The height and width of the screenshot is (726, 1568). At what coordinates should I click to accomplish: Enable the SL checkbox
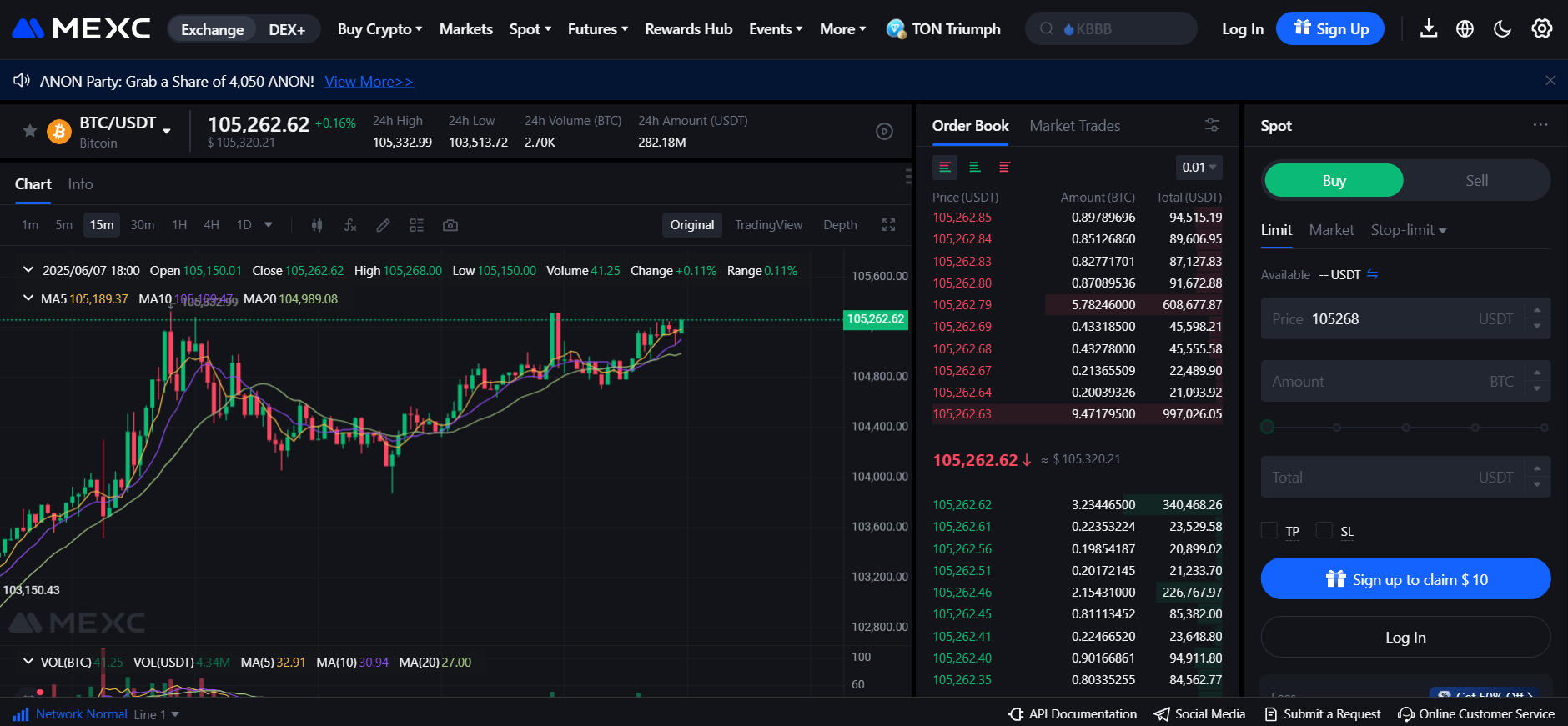[x=1324, y=530]
